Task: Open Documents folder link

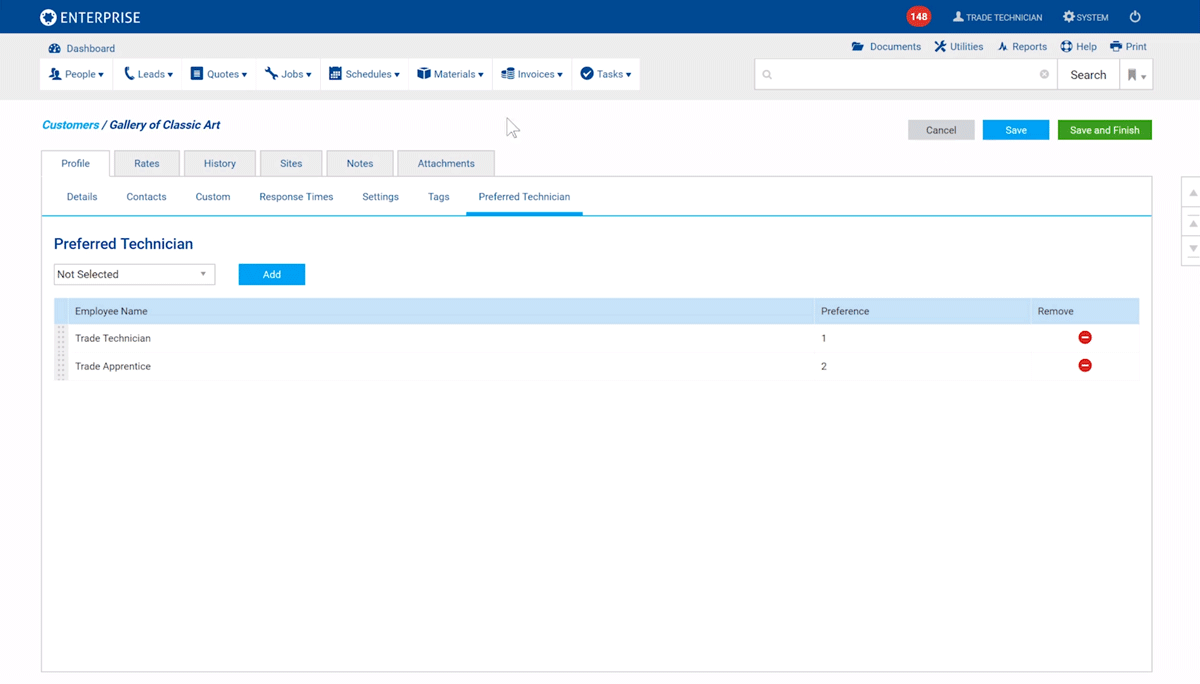Action: tap(886, 47)
